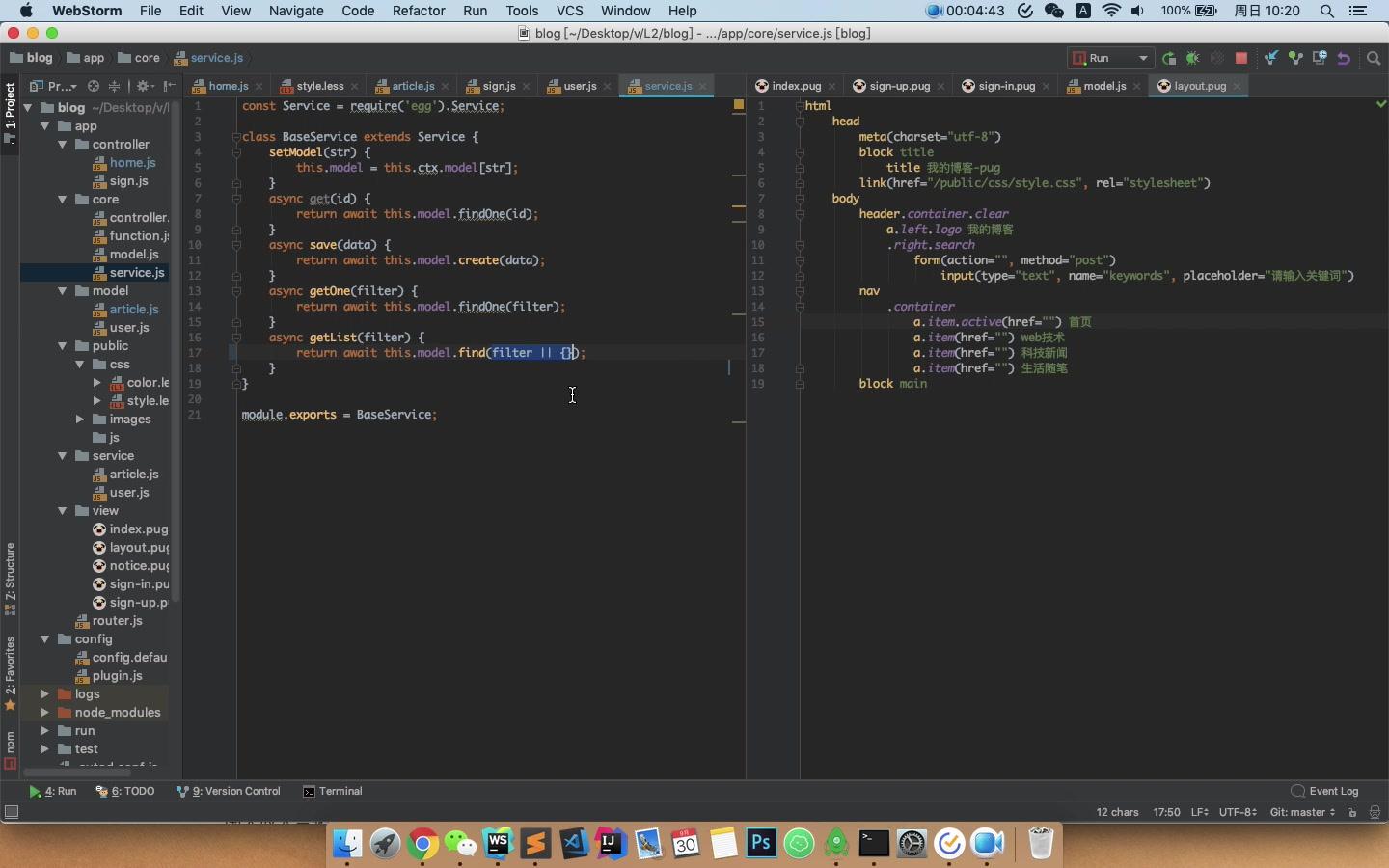Expand the logs folder

tap(44, 694)
